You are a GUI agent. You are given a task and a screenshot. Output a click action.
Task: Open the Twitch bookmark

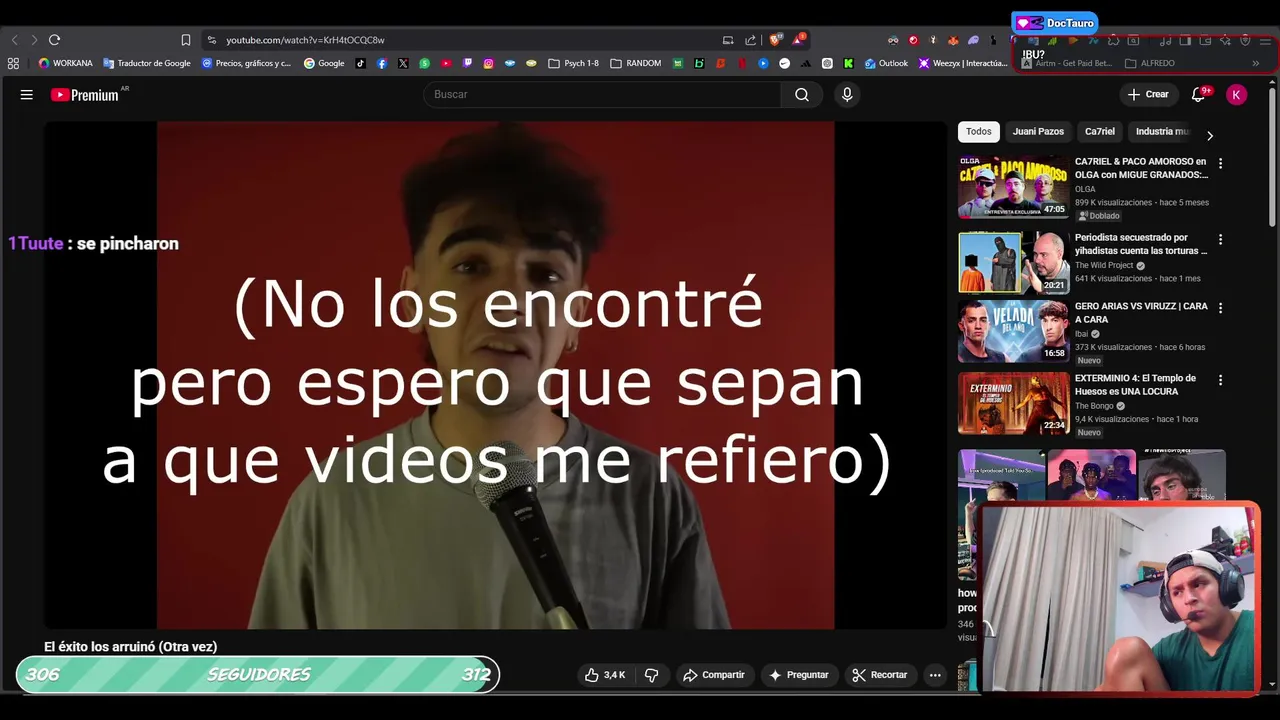pyautogui.click(x=467, y=63)
